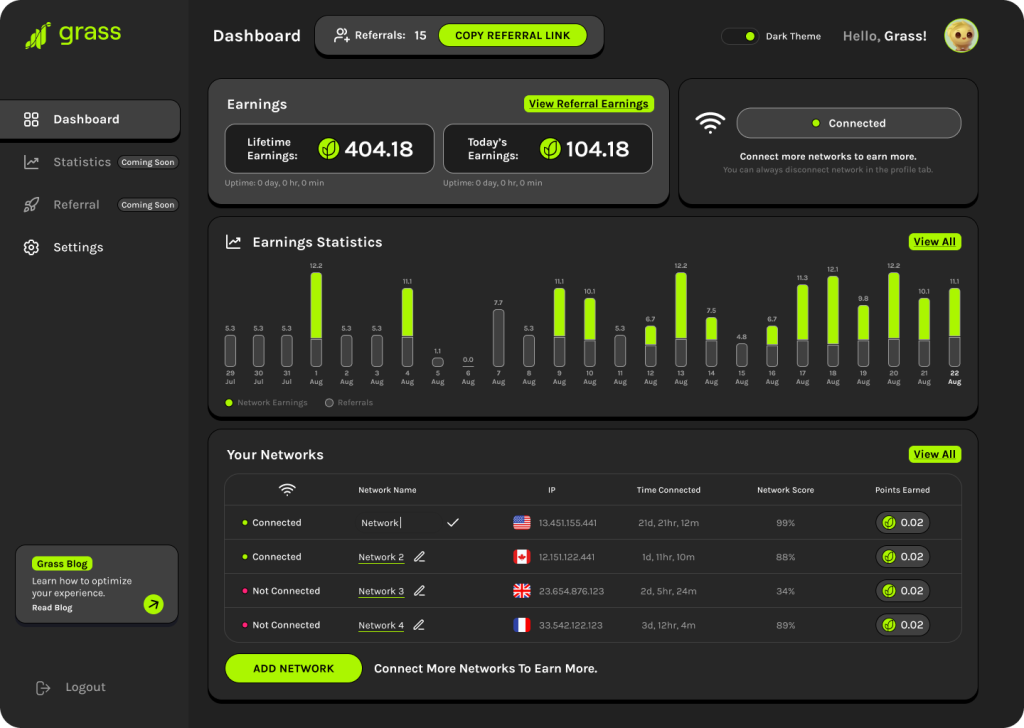
Task: Click the 22 Aug bar in chart
Action: pyautogui.click(x=954, y=327)
